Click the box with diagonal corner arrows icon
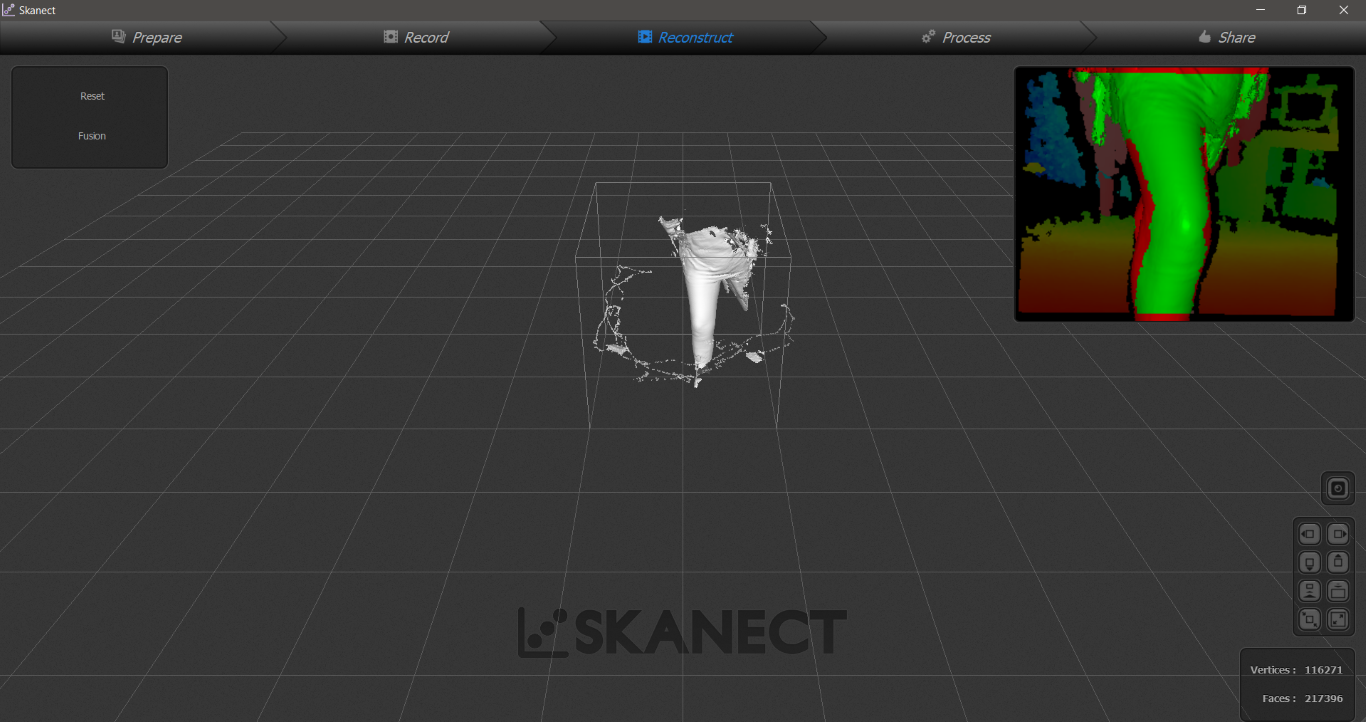1366x722 pixels. click(1310, 620)
